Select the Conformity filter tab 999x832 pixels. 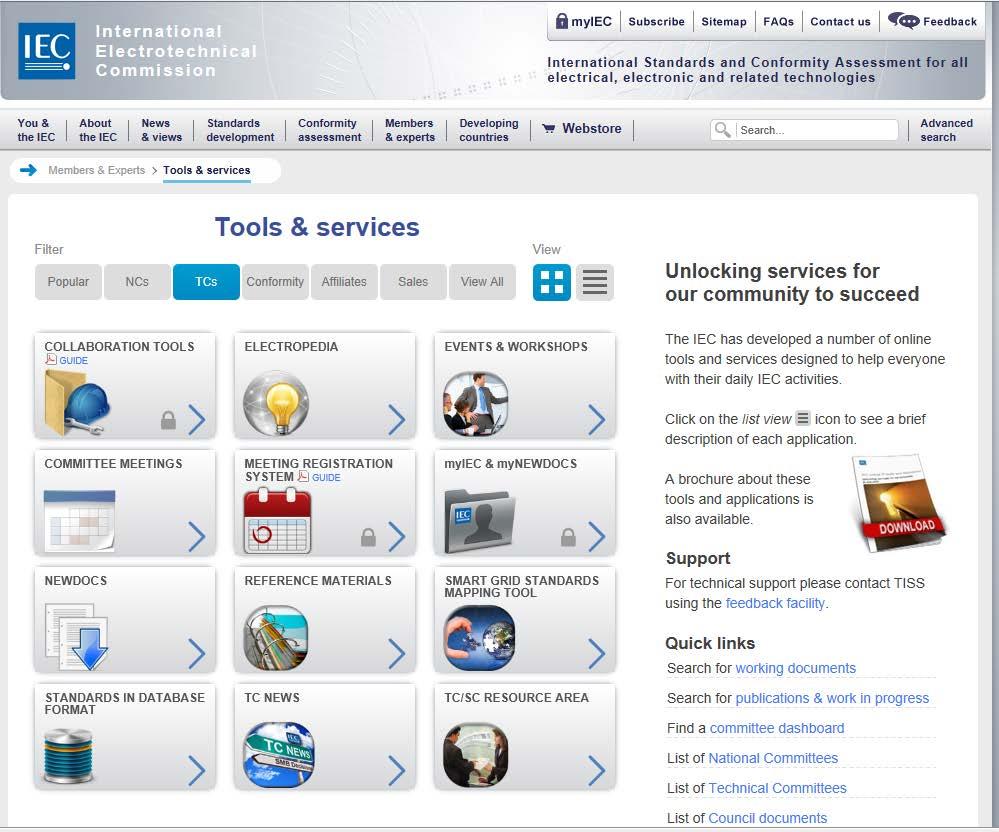pos(275,282)
